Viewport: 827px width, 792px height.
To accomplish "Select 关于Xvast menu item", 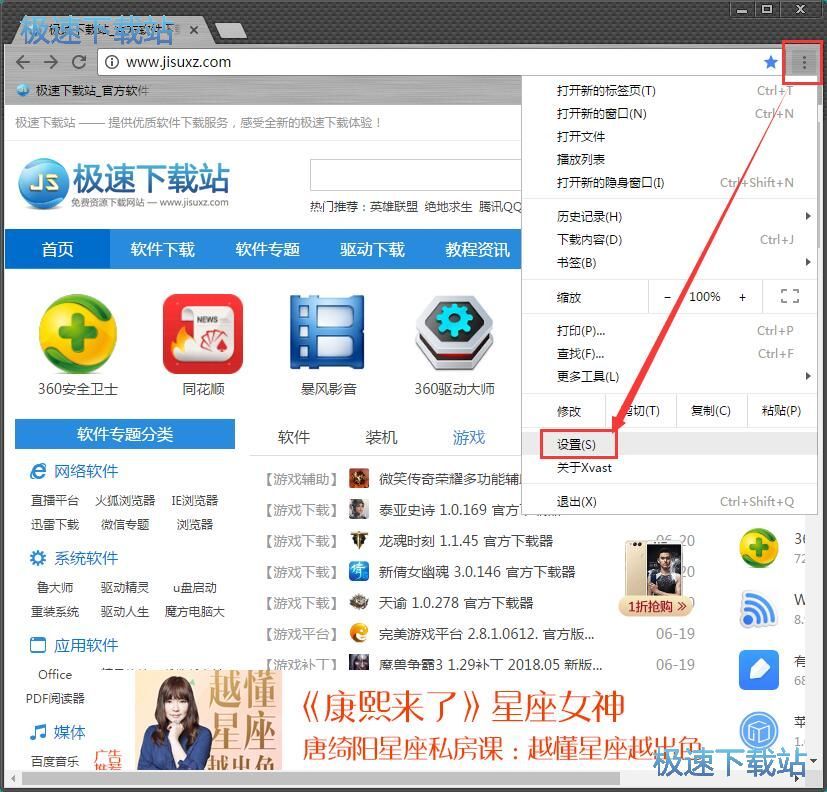I will pyautogui.click(x=670, y=468).
